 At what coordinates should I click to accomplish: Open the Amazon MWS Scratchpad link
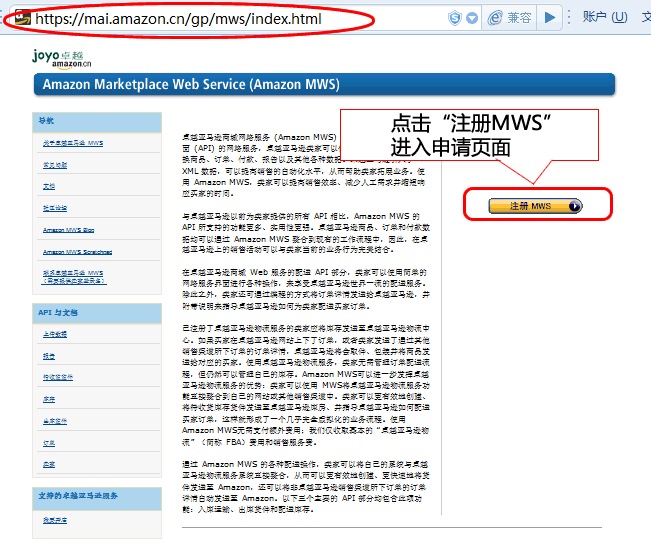pyautogui.click(x=77, y=252)
